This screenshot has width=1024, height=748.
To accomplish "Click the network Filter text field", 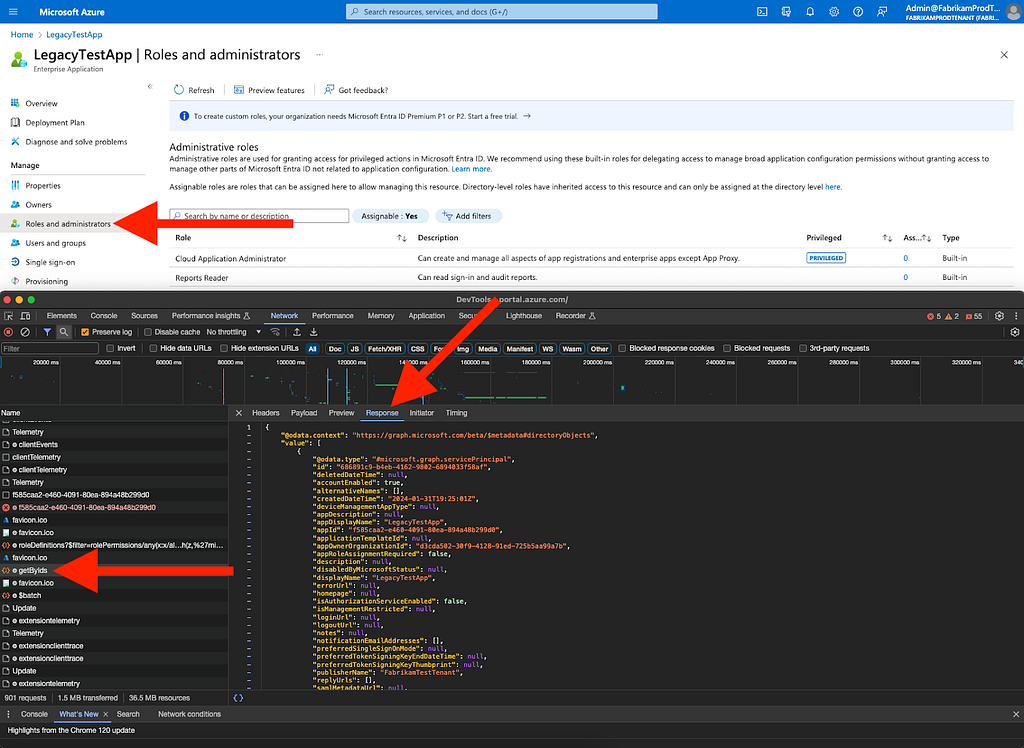I will [50, 348].
